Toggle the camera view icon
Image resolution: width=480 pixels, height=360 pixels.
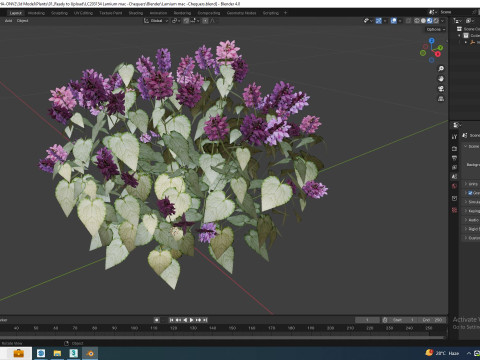pos(441,89)
